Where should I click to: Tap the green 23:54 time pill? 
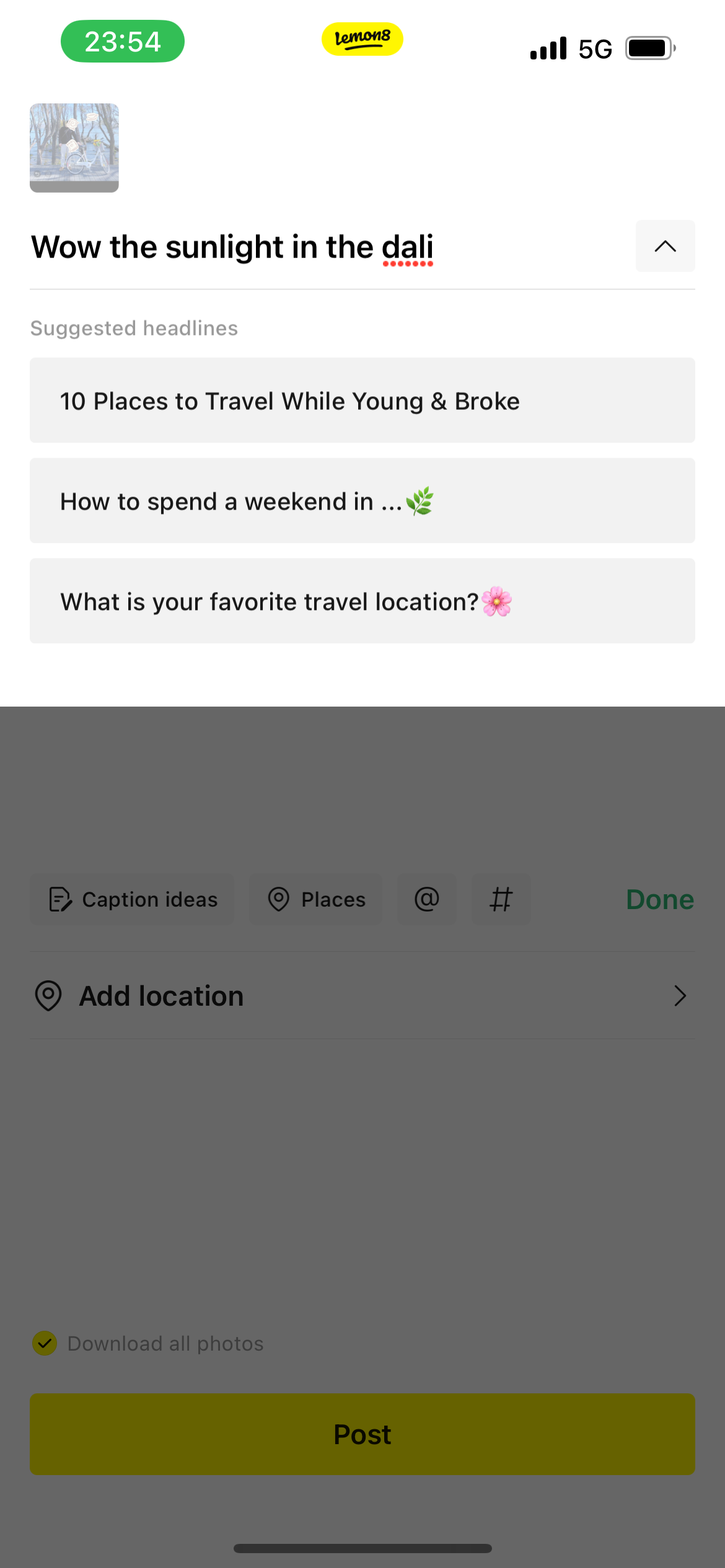[x=123, y=41]
